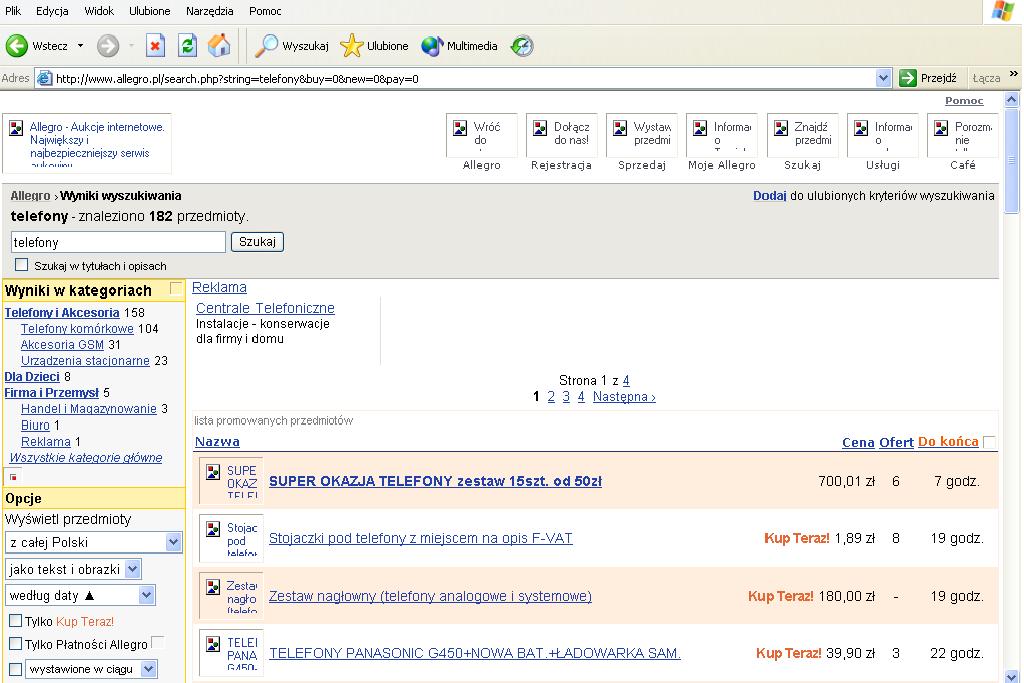Screen dimensions: 1024x683
Task: Click the grey Forward arrow icon
Action: 108,46
